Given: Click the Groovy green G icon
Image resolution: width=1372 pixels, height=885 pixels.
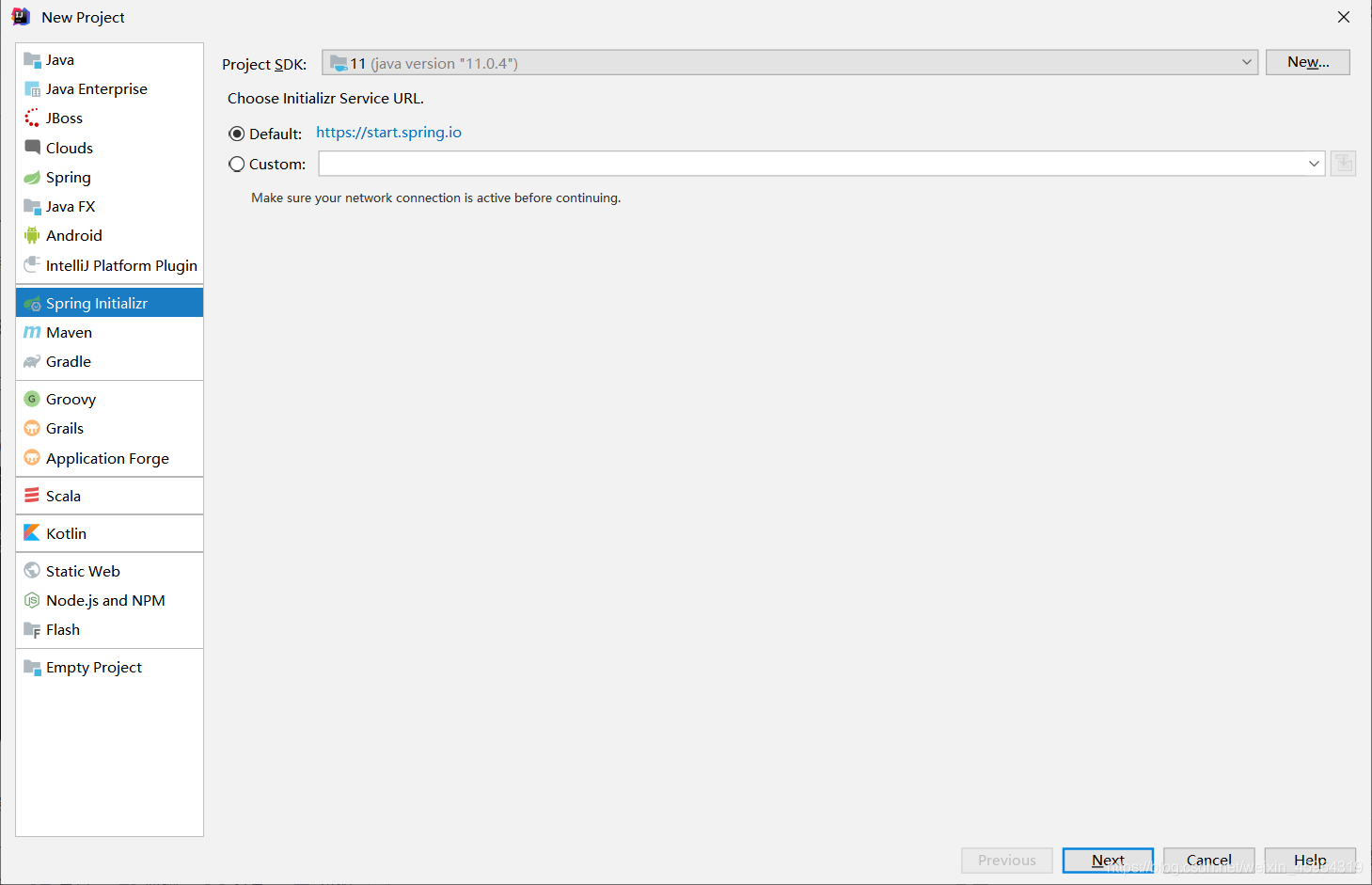Looking at the screenshot, I should (32, 399).
